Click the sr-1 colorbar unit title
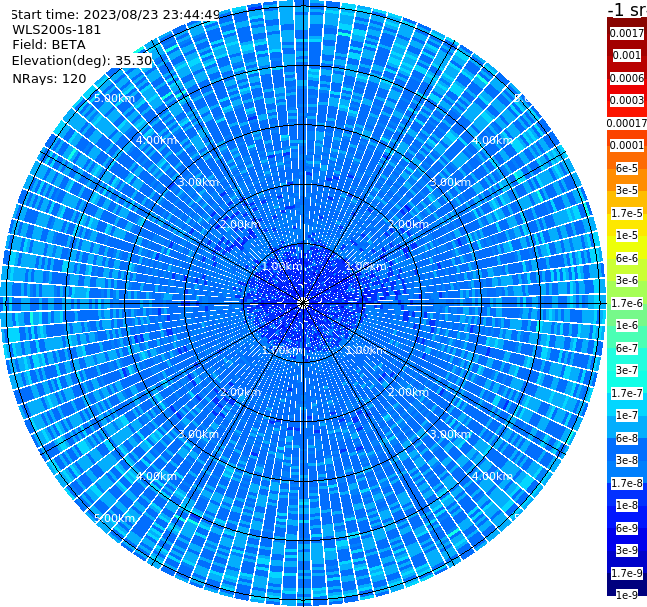The height and width of the screenshot is (607, 647). [627, 10]
